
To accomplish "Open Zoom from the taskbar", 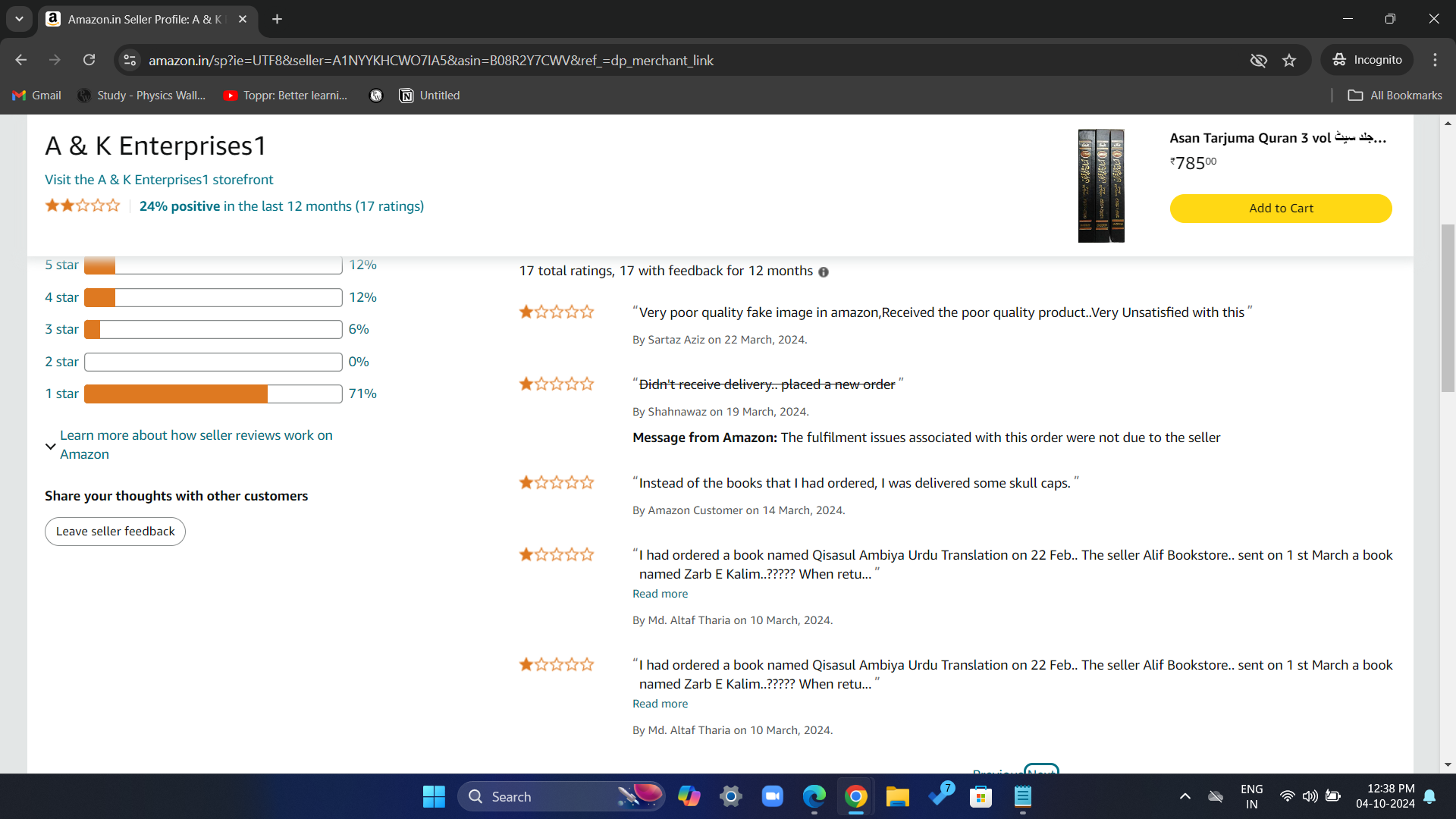I will click(772, 796).
